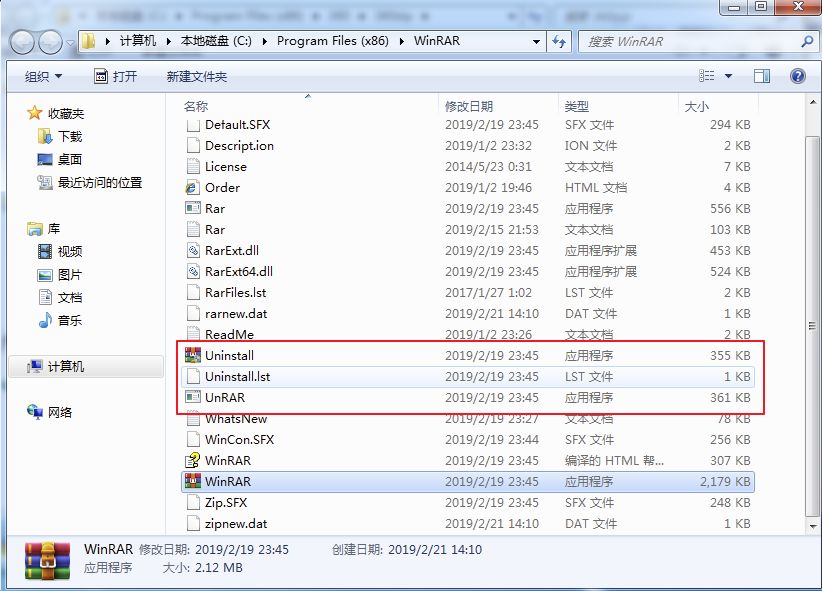Screen dimensions: 822x591
Task: Open the view options dropdown arrow
Action: coord(728,77)
